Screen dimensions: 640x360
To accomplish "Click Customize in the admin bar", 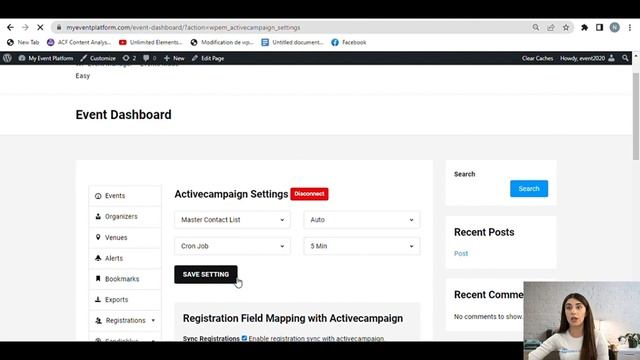I will click(x=98, y=58).
